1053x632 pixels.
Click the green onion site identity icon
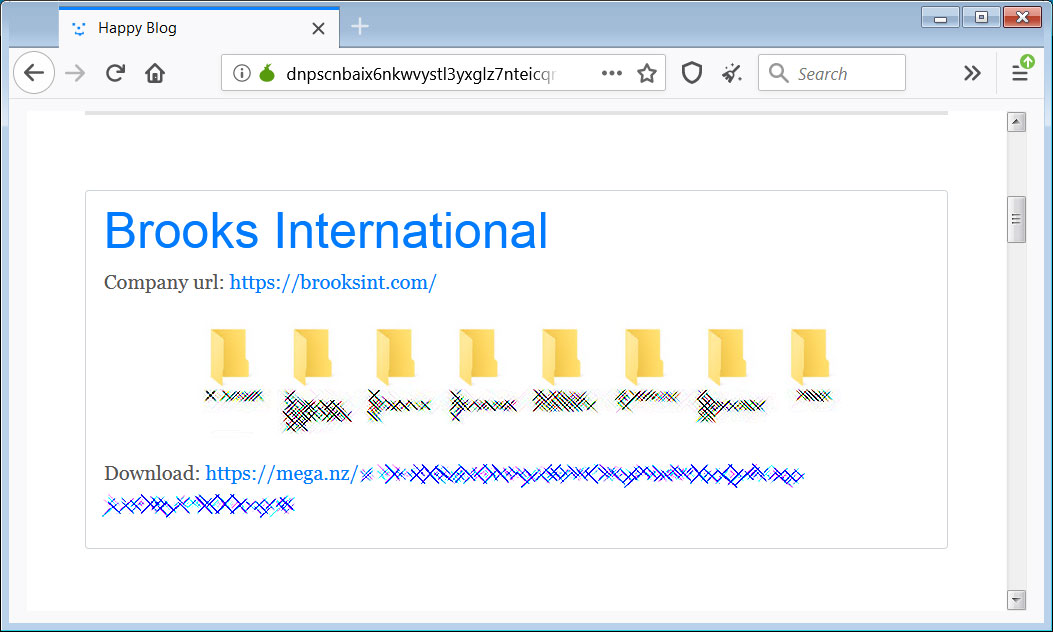267,73
